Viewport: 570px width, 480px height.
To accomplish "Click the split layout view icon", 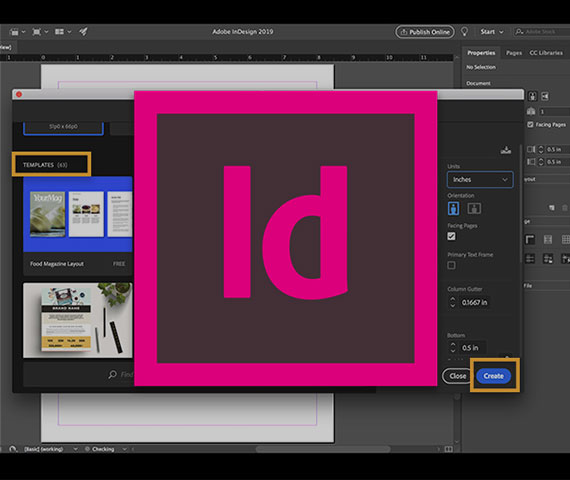I will coord(449,449).
